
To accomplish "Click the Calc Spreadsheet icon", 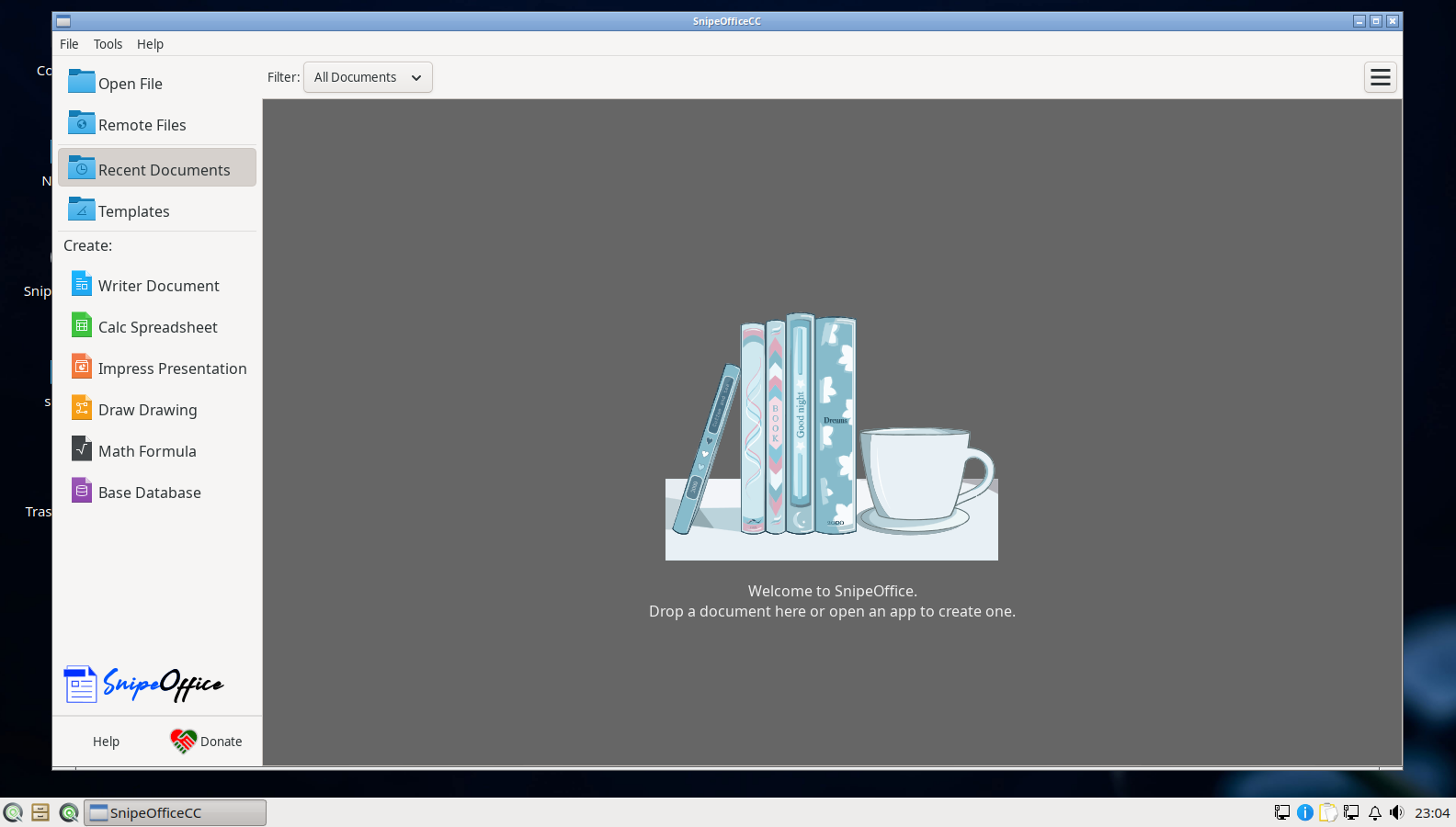I will coord(82,325).
